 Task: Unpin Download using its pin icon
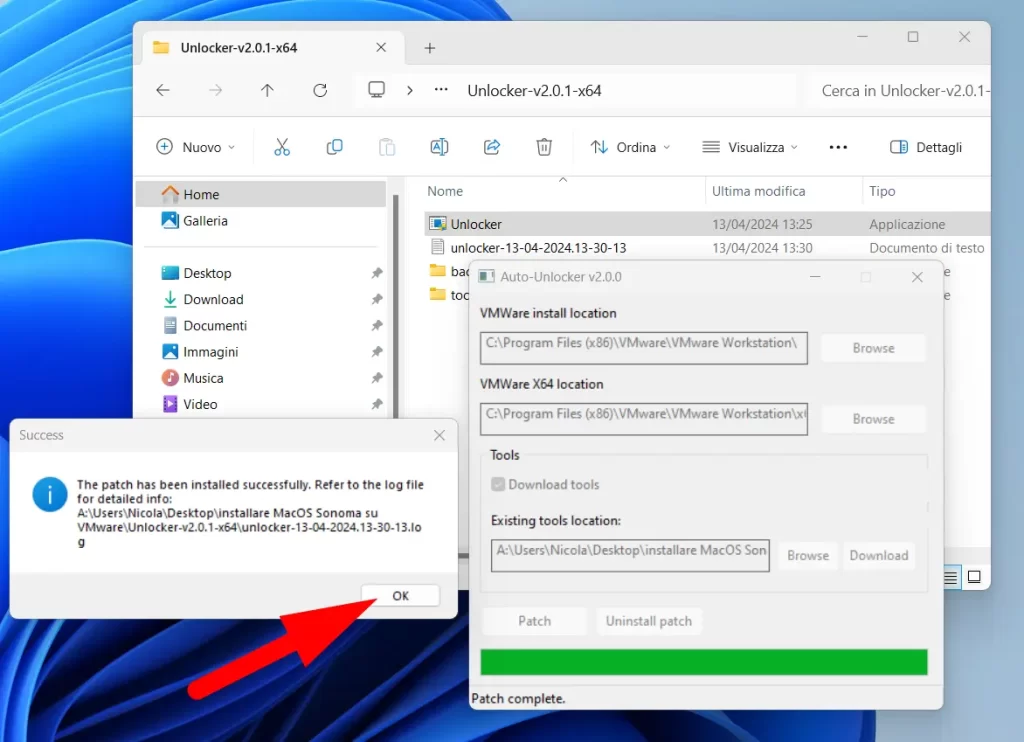pos(377,299)
